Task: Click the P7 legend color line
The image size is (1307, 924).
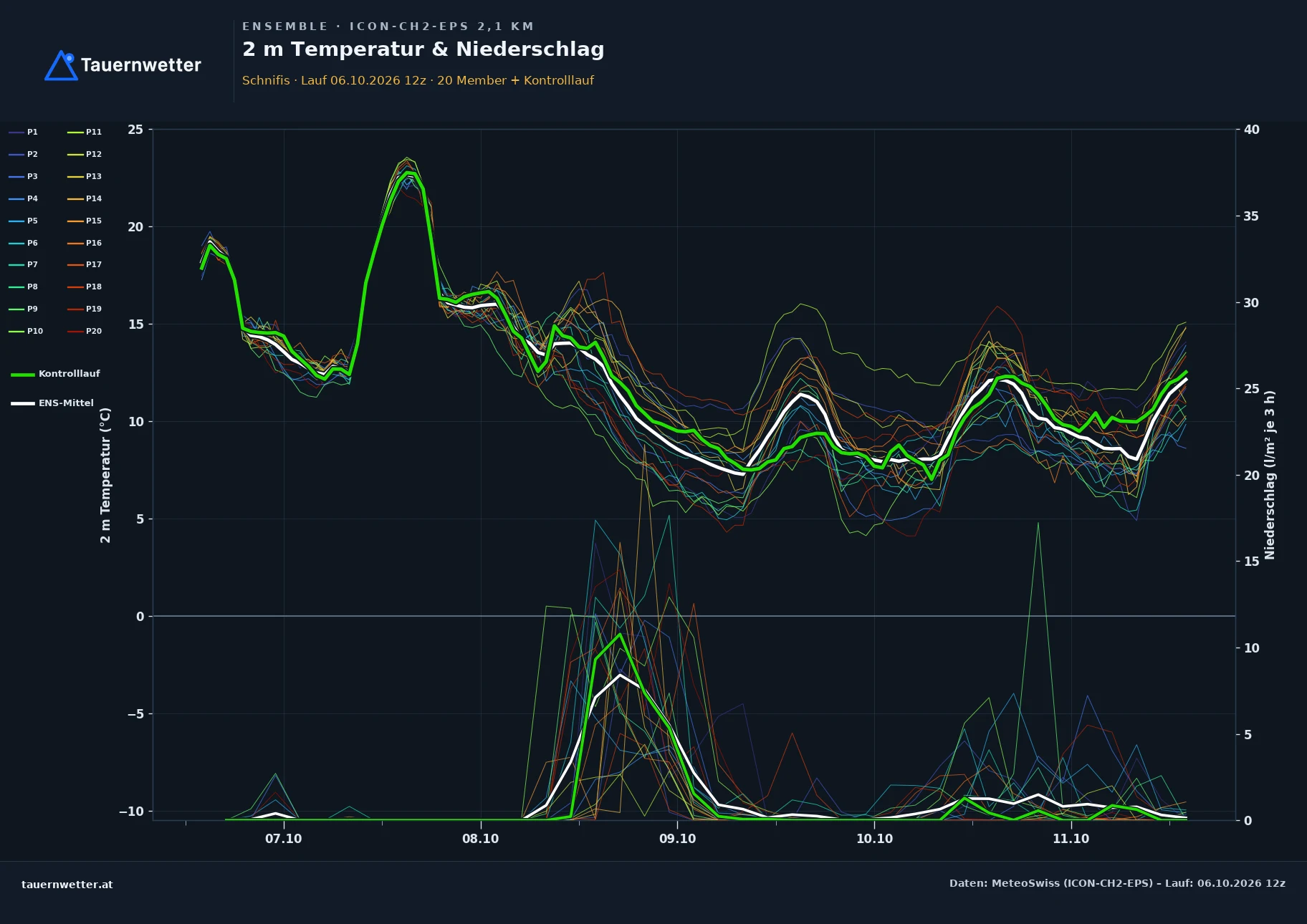Action: click(16, 265)
